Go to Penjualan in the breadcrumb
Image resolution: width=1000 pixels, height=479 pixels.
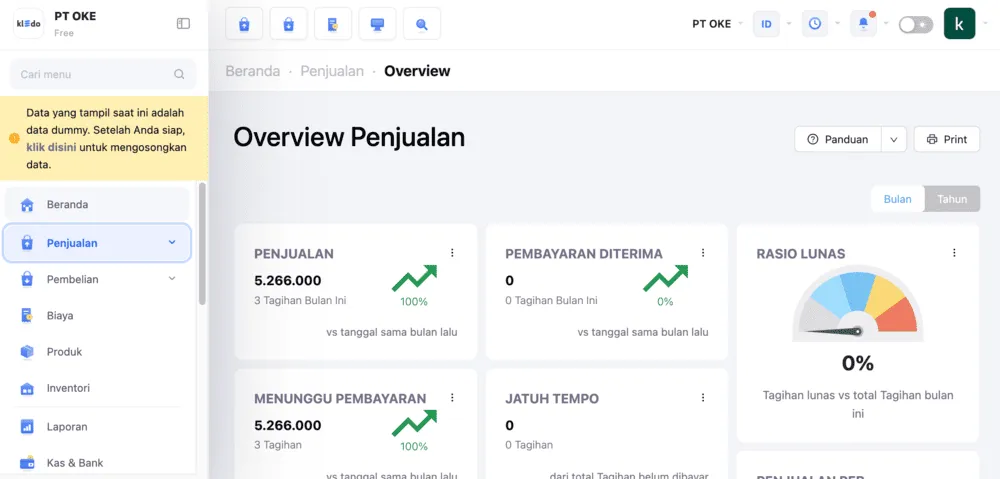point(332,71)
